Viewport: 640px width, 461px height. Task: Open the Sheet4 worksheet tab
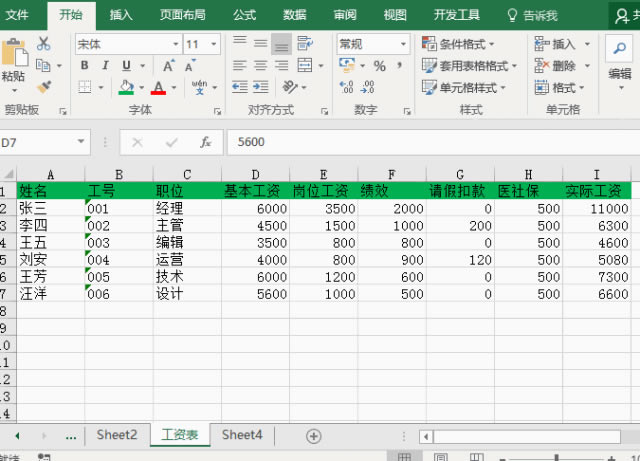point(242,435)
